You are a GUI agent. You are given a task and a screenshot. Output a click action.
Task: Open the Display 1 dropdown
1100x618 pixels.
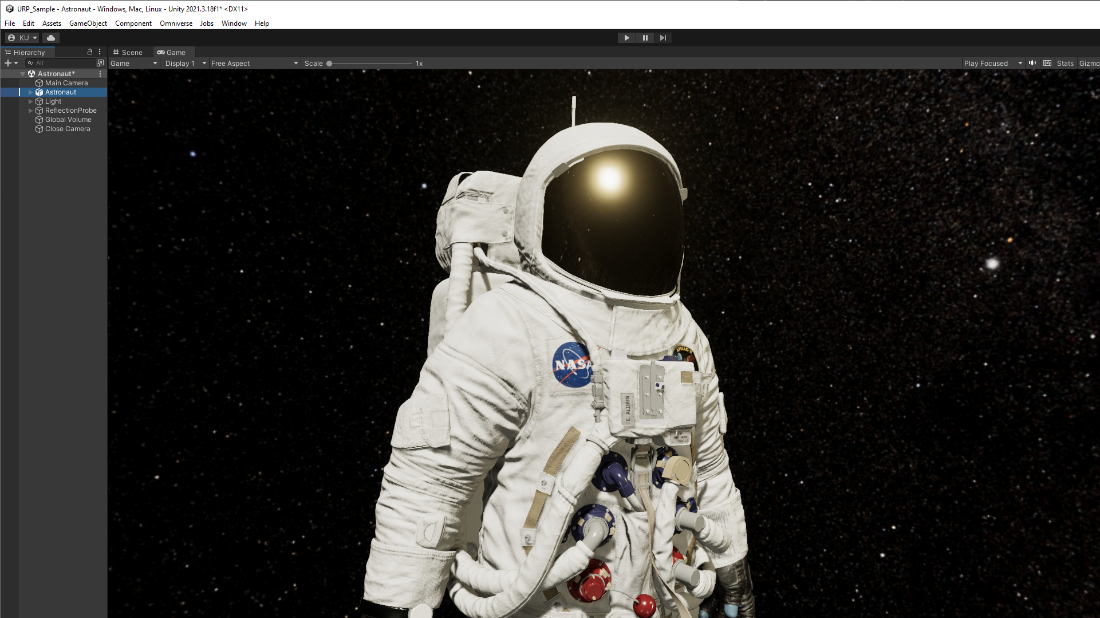pos(185,63)
